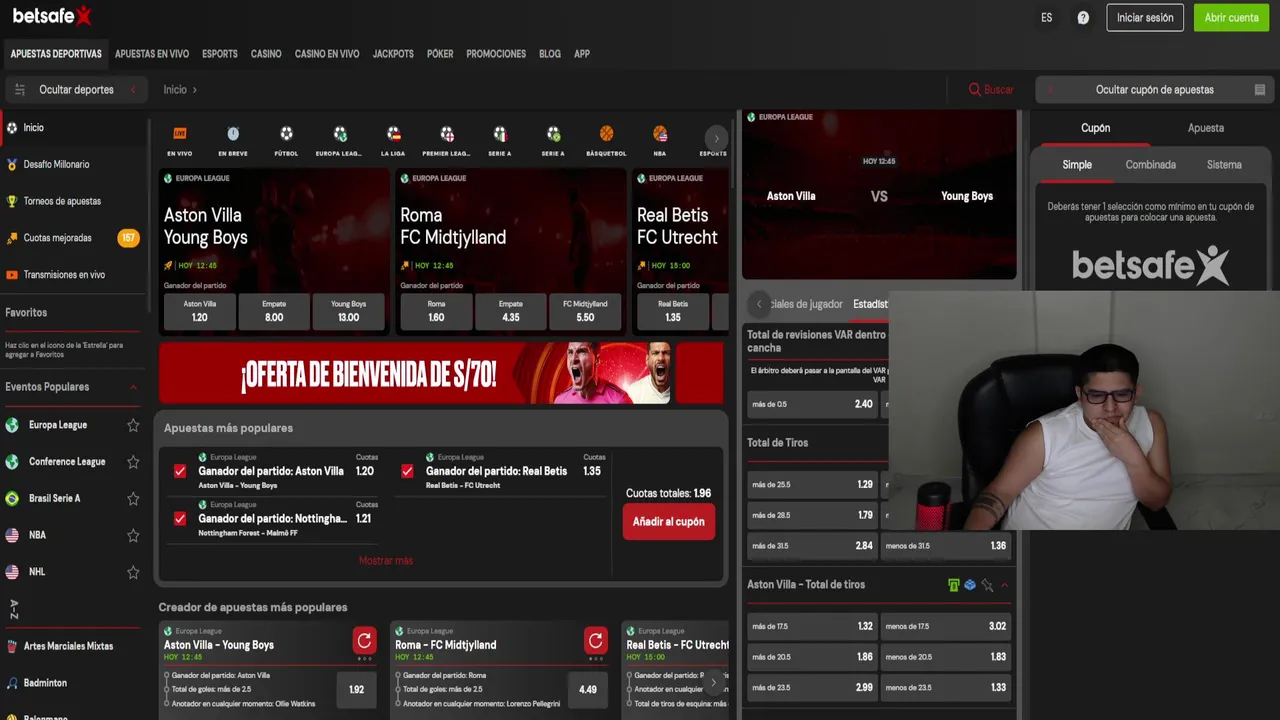This screenshot has height=720, width=1280.
Task: Switch to Apuesta tab in coupon
Action: point(1206,128)
